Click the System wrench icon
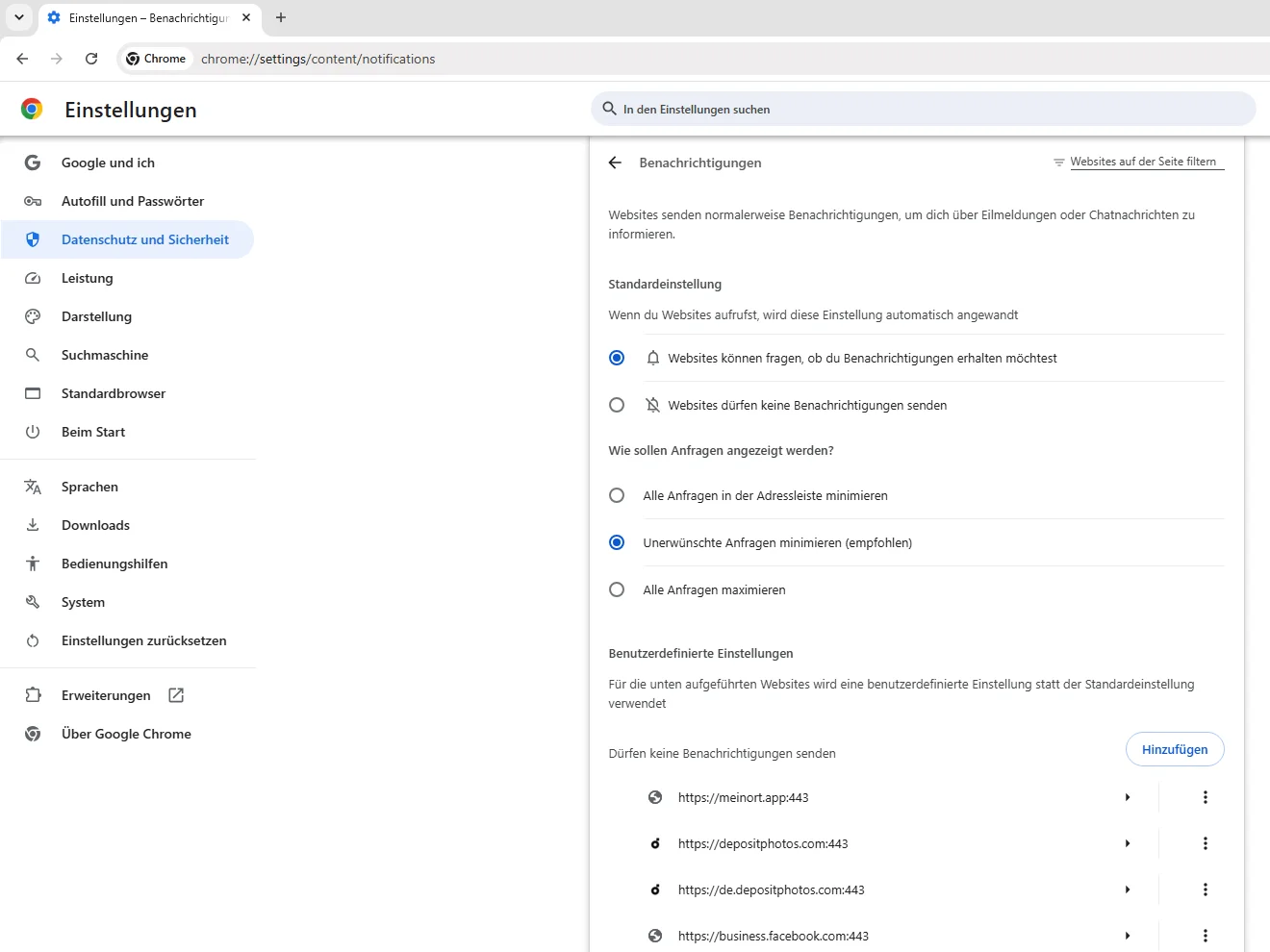Image resolution: width=1270 pixels, height=952 pixels. pyautogui.click(x=33, y=602)
